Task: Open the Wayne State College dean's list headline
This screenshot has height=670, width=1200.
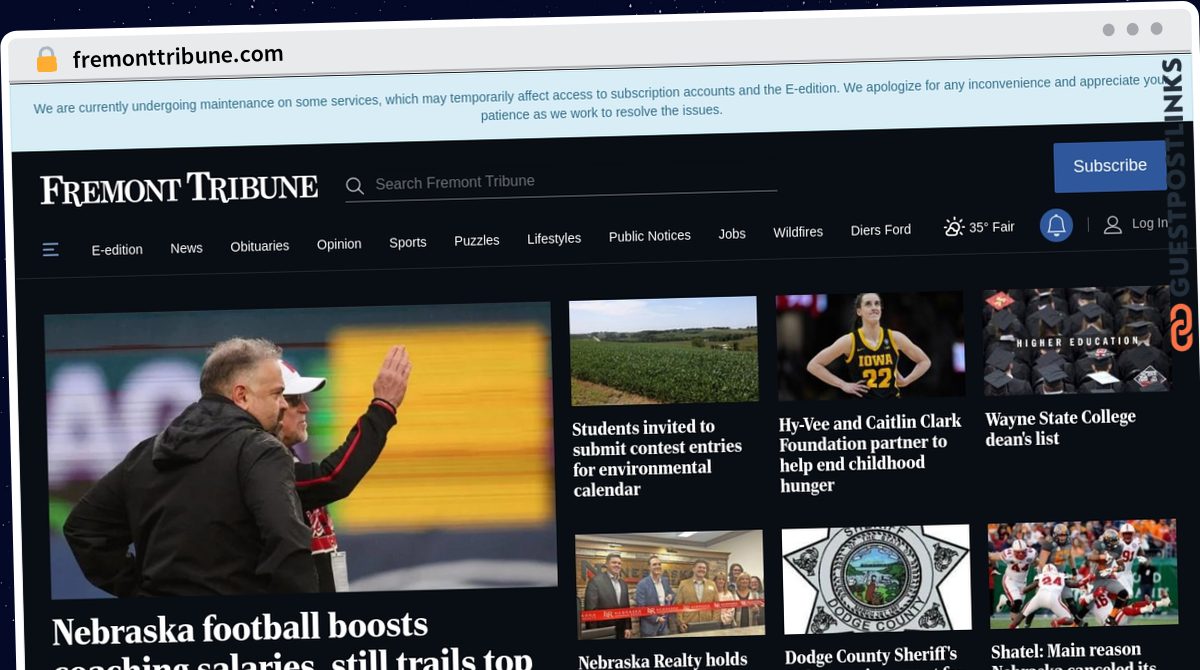Action: 1060,427
